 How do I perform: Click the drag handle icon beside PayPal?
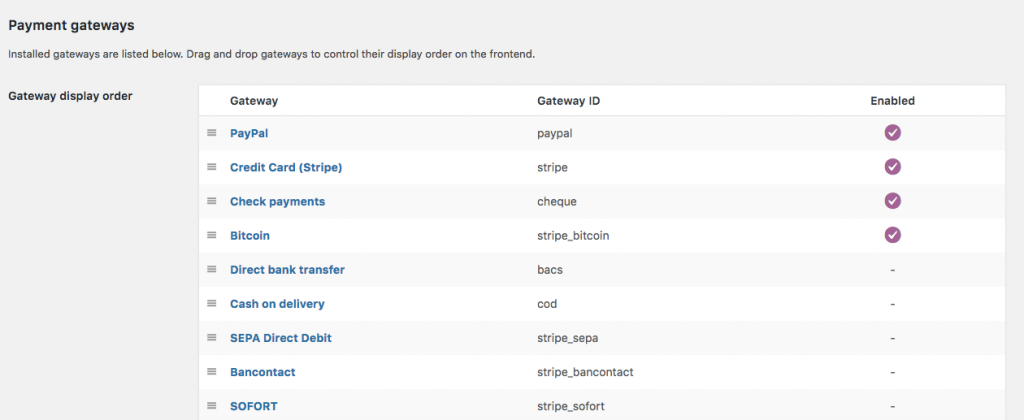[x=212, y=133]
